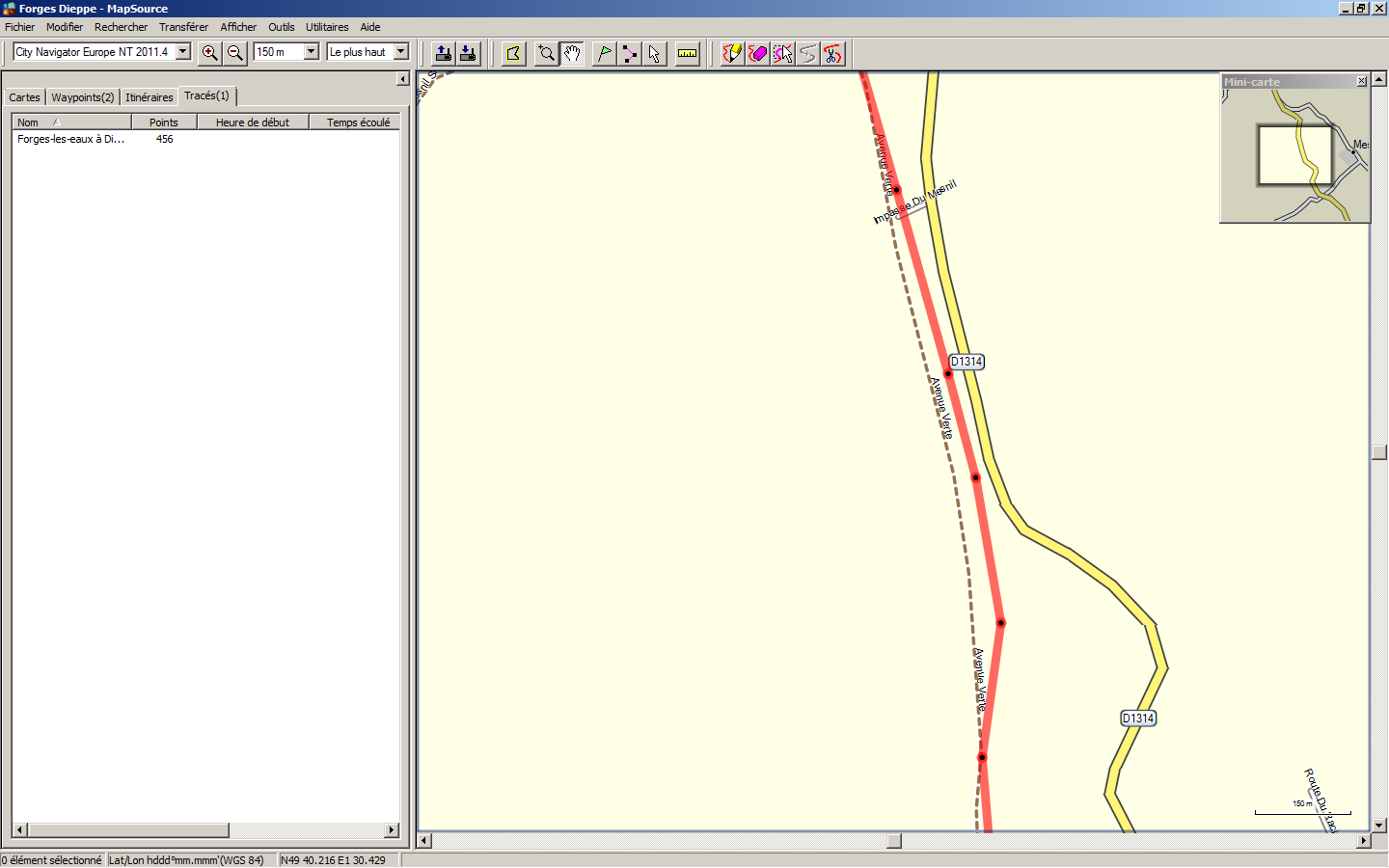
Task: Sort by Temps écoulé column
Action: point(354,122)
